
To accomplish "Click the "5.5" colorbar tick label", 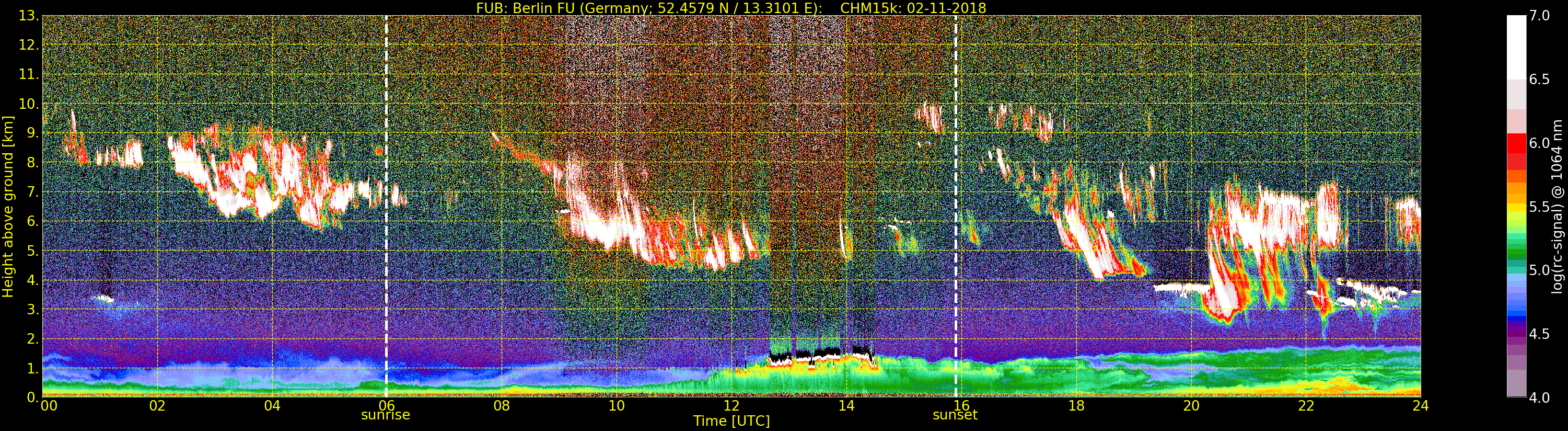I will [x=1539, y=207].
